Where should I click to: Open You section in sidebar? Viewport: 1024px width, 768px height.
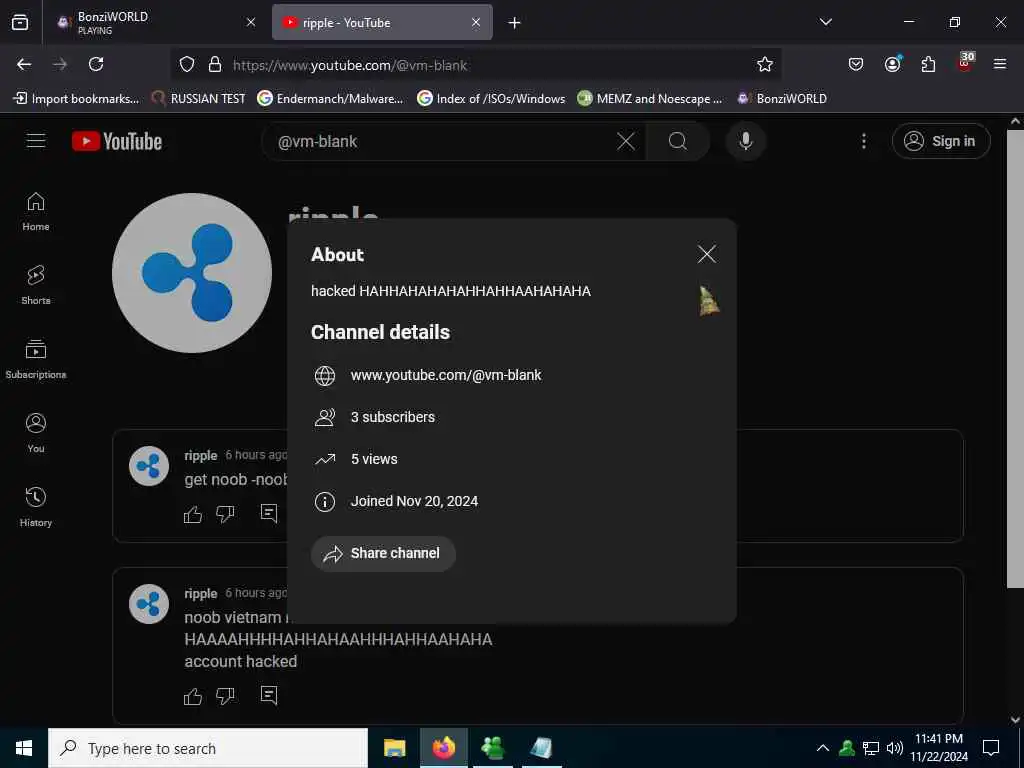point(36,433)
